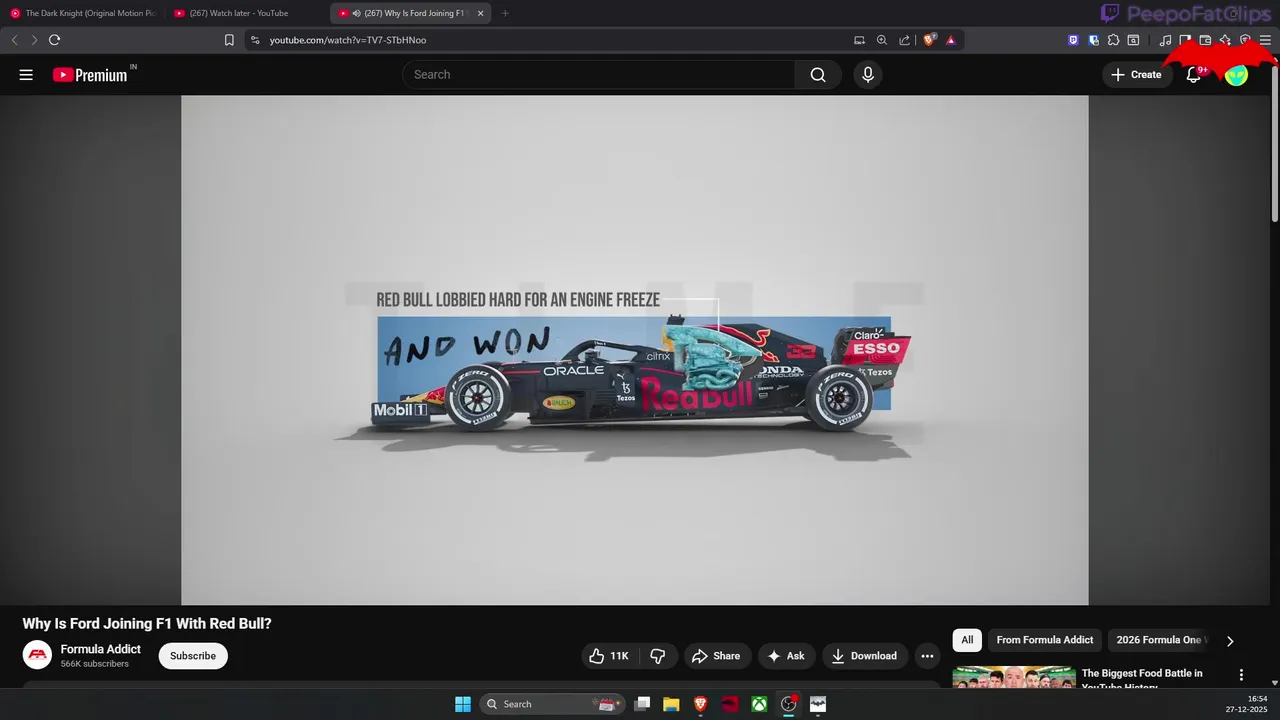The width and height of the screenshot is (1280, 720).
Task: Mute tab using speaker icon on active tab
Action: 357,13
